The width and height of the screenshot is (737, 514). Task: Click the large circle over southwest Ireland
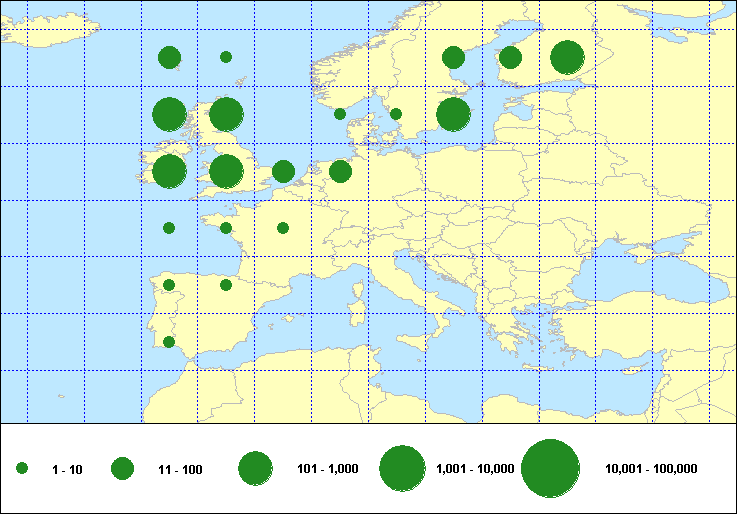click(169, 171)
